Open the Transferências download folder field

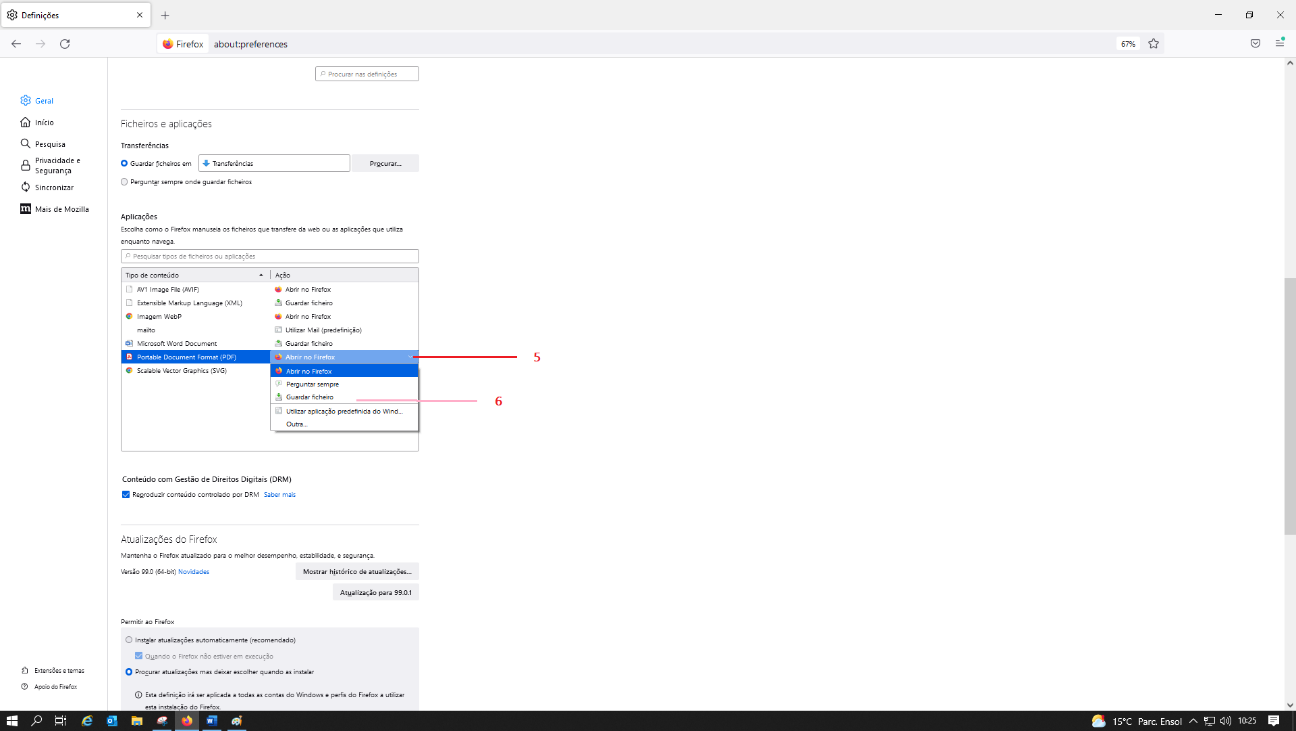pos(274,163)
